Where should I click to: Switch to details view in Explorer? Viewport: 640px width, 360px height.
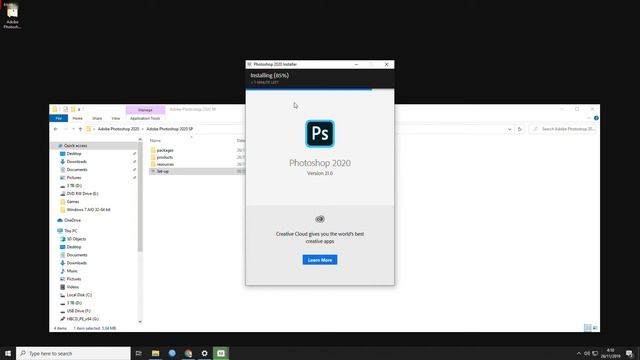tap(587, 328)
